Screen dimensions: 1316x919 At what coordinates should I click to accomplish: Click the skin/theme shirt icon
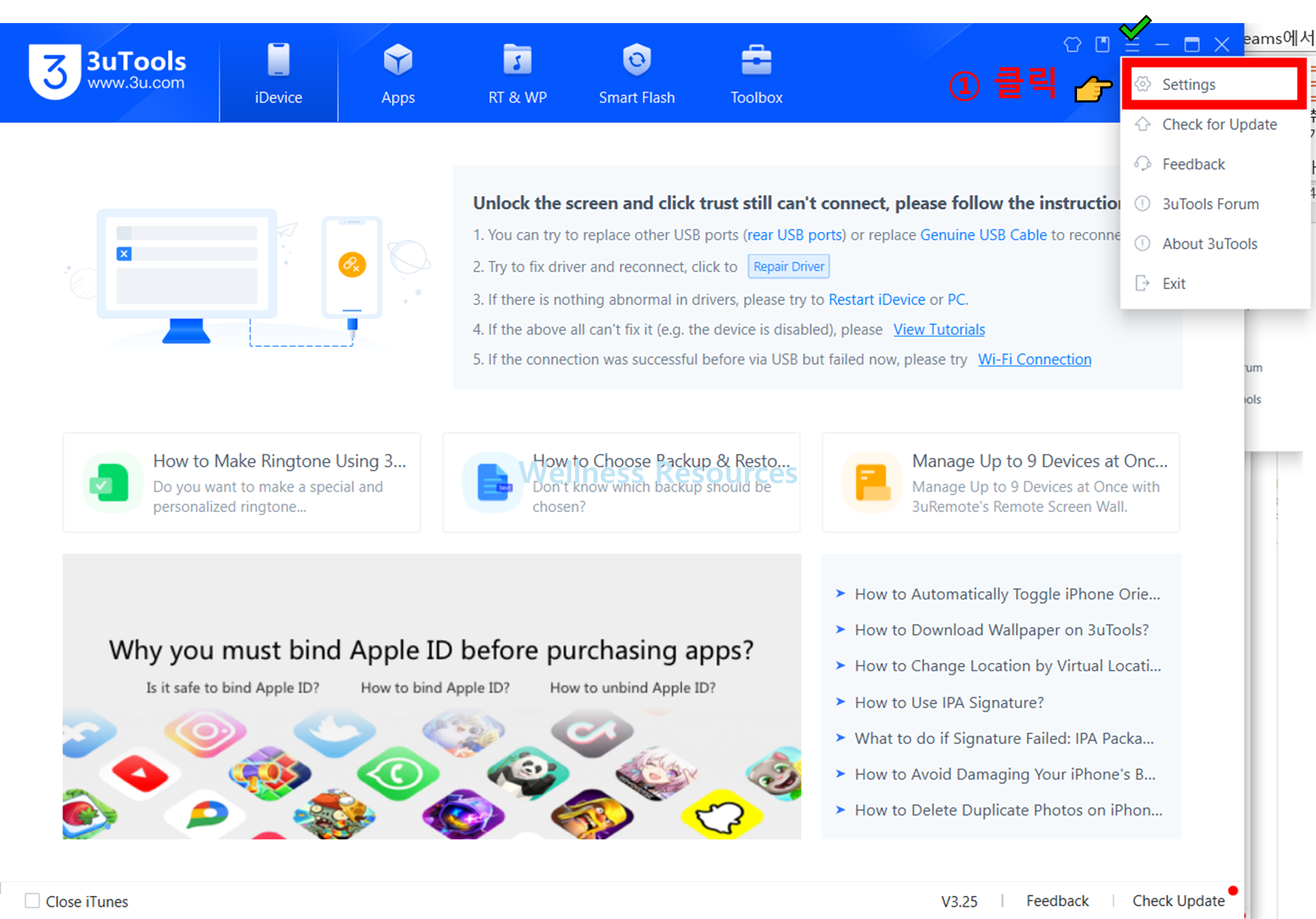(1072, 45)
